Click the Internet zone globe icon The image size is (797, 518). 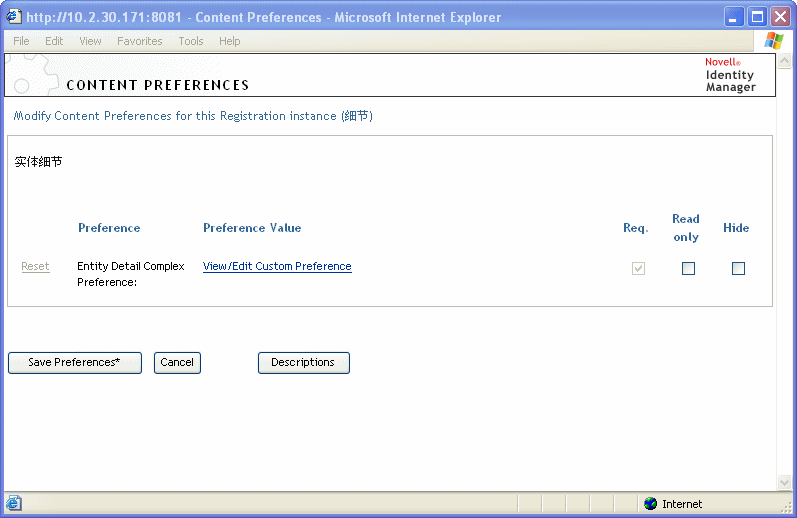point(650,503)
